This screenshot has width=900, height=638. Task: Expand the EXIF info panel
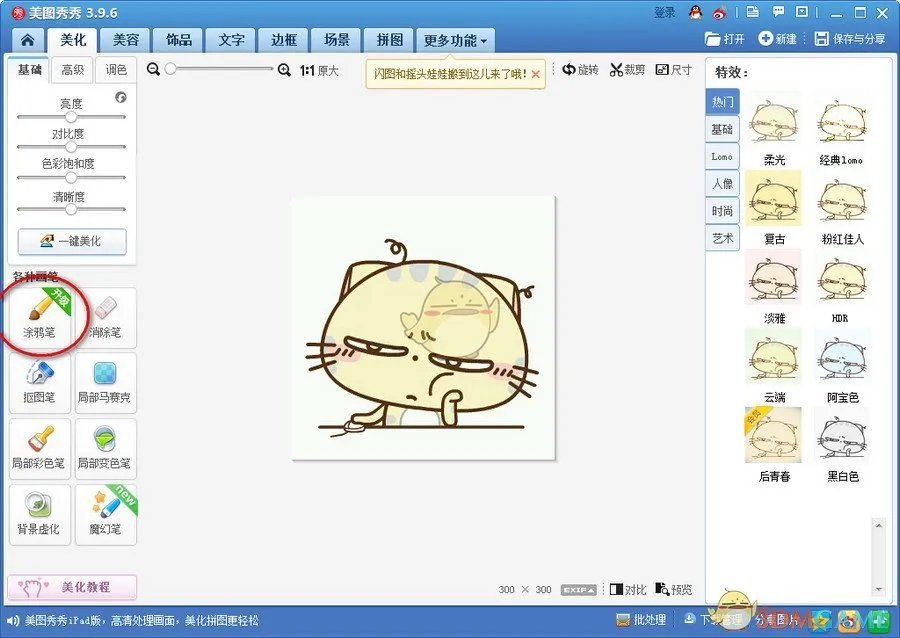tap(578, 590)
